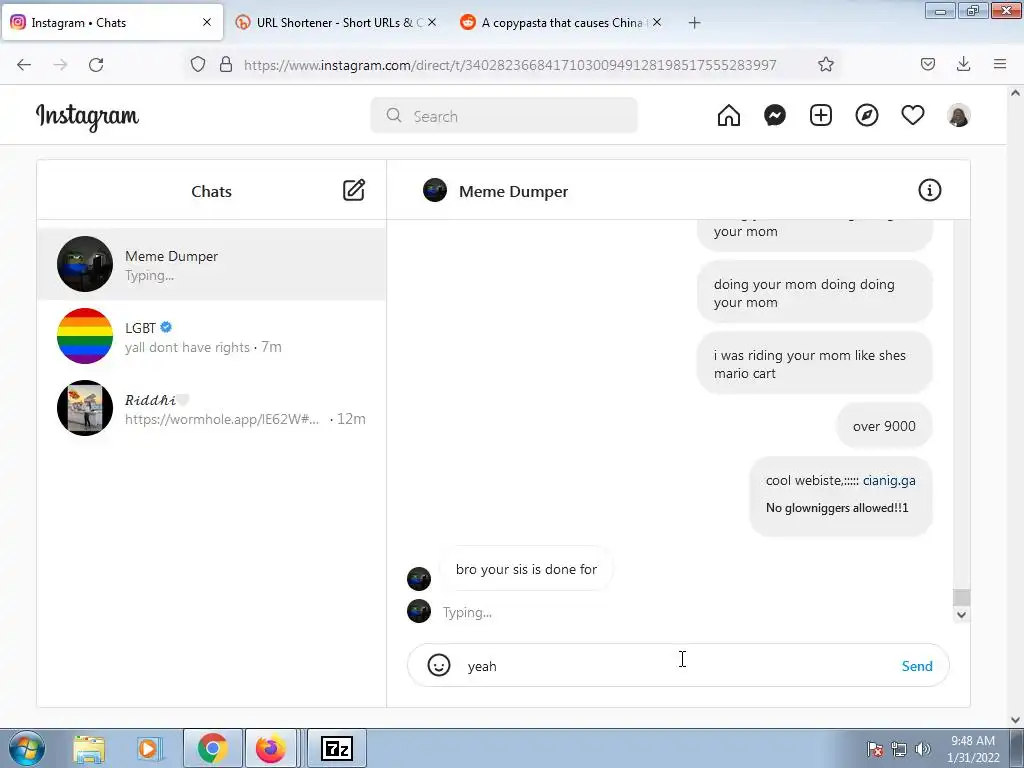Click the 'Chats' heading text
This screenshot has height=768, width=1024.
click(211, 191)
